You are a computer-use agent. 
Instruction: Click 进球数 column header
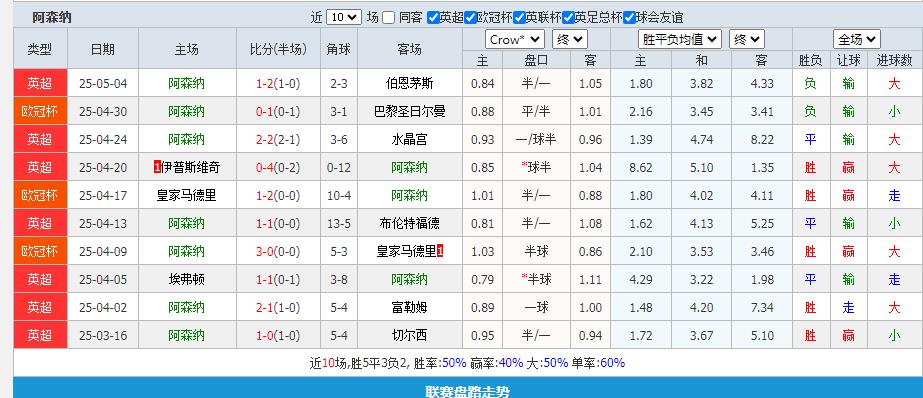click(894, 60)
